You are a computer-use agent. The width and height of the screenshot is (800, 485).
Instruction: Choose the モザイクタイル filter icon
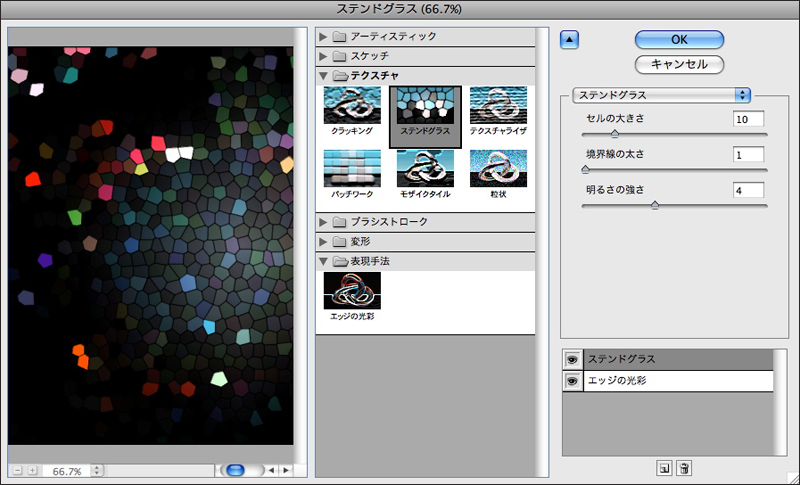(427, 171)
